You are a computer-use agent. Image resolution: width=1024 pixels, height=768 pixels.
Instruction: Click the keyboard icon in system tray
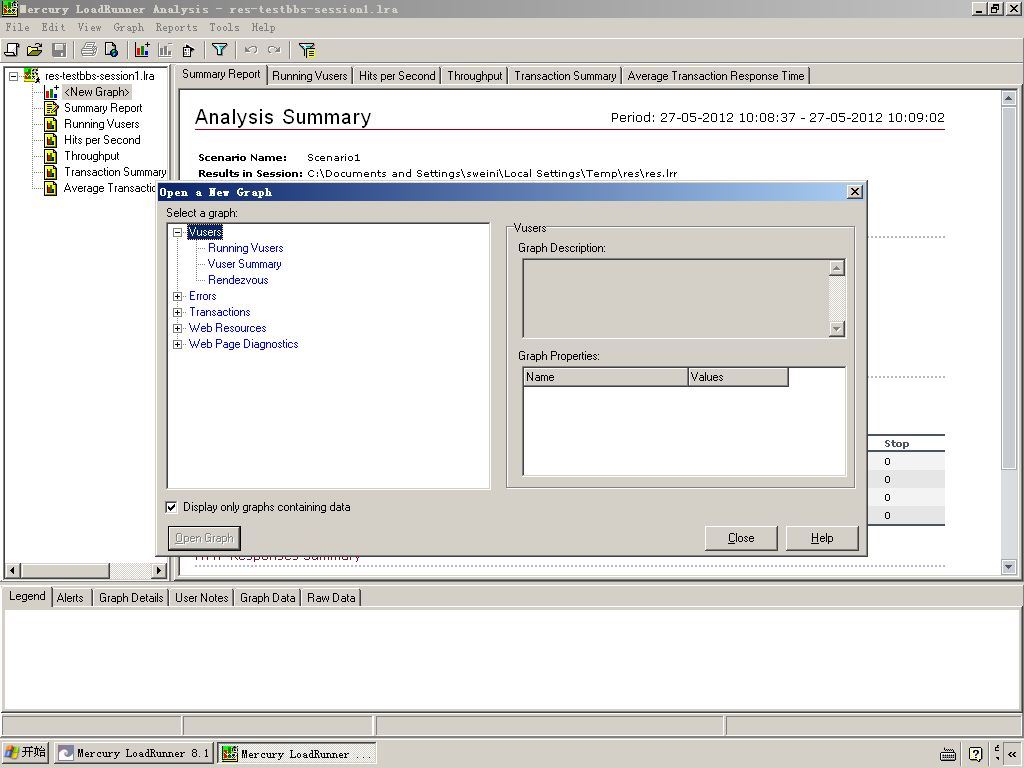click(948, 754)
